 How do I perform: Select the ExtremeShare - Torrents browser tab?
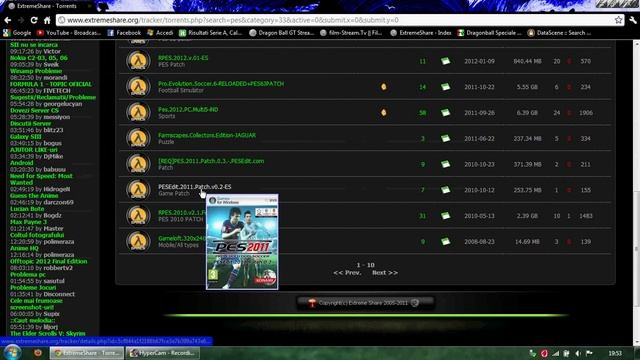(48, 6)
